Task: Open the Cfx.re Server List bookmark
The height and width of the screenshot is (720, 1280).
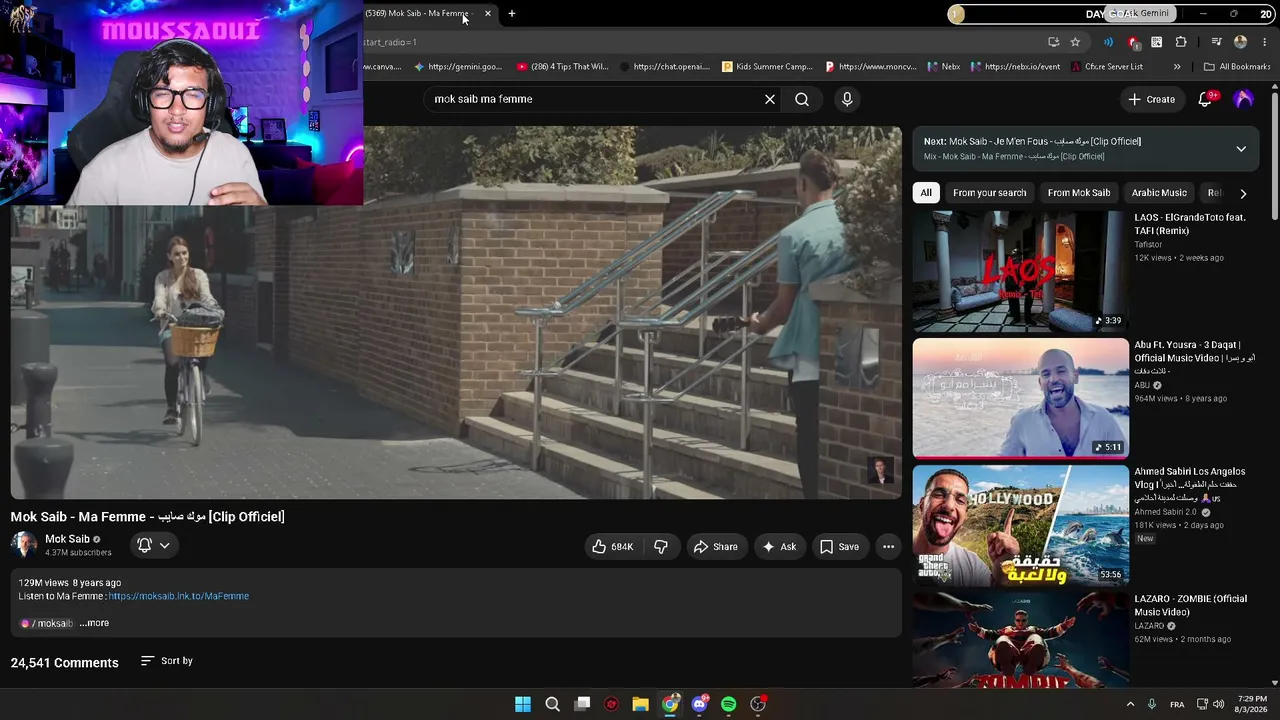Action: 1106,67
